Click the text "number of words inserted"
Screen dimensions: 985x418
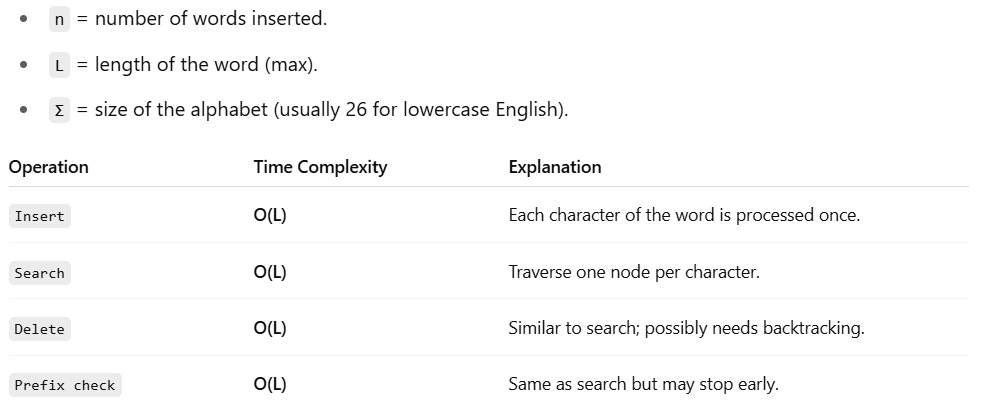click(210, 19)
